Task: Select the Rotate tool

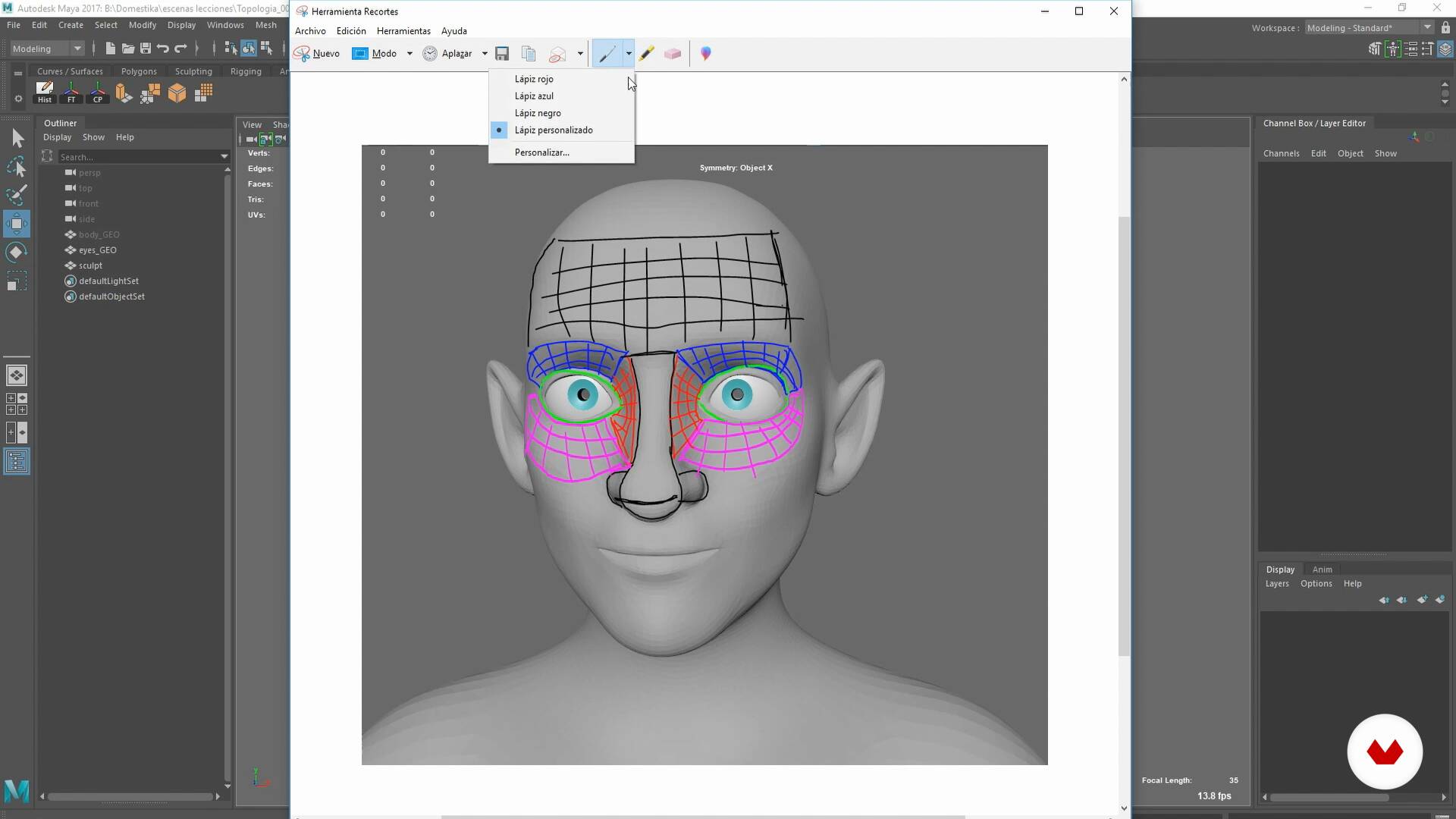Action: pos(17,253)
